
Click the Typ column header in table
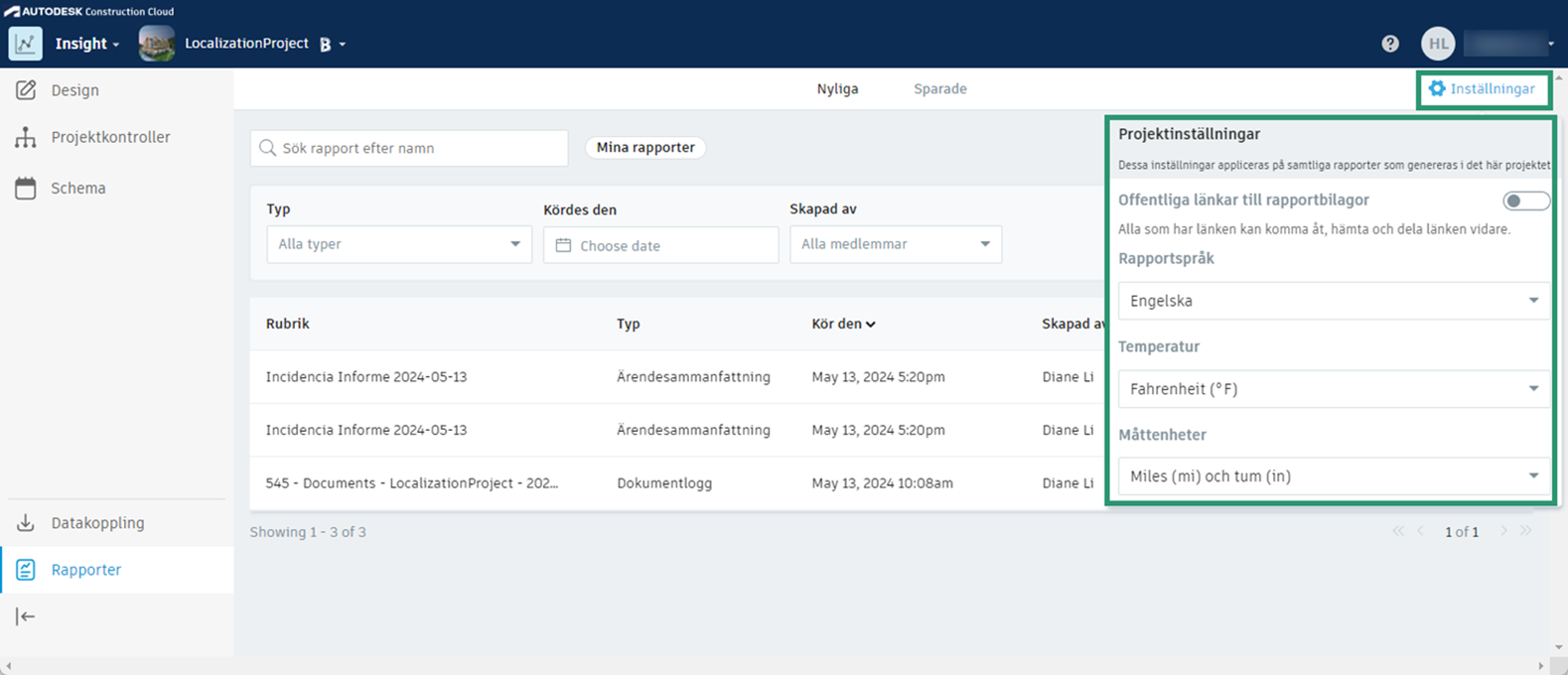click(x=629, y=324)
